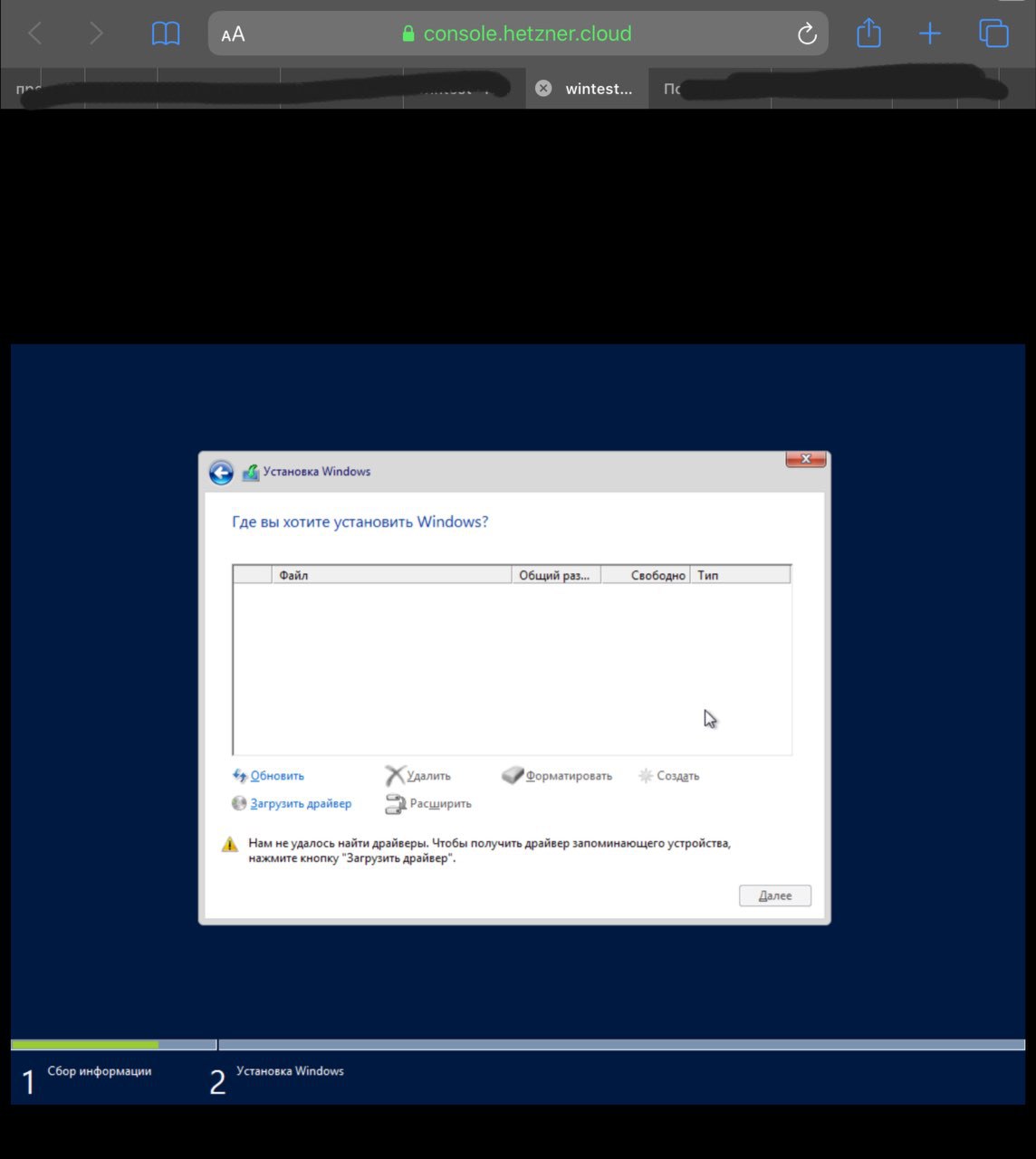The width and height of the screenshot is (1036, 1159).
Task: Click the Форматировать drive icon
Action: click(513, 775)
